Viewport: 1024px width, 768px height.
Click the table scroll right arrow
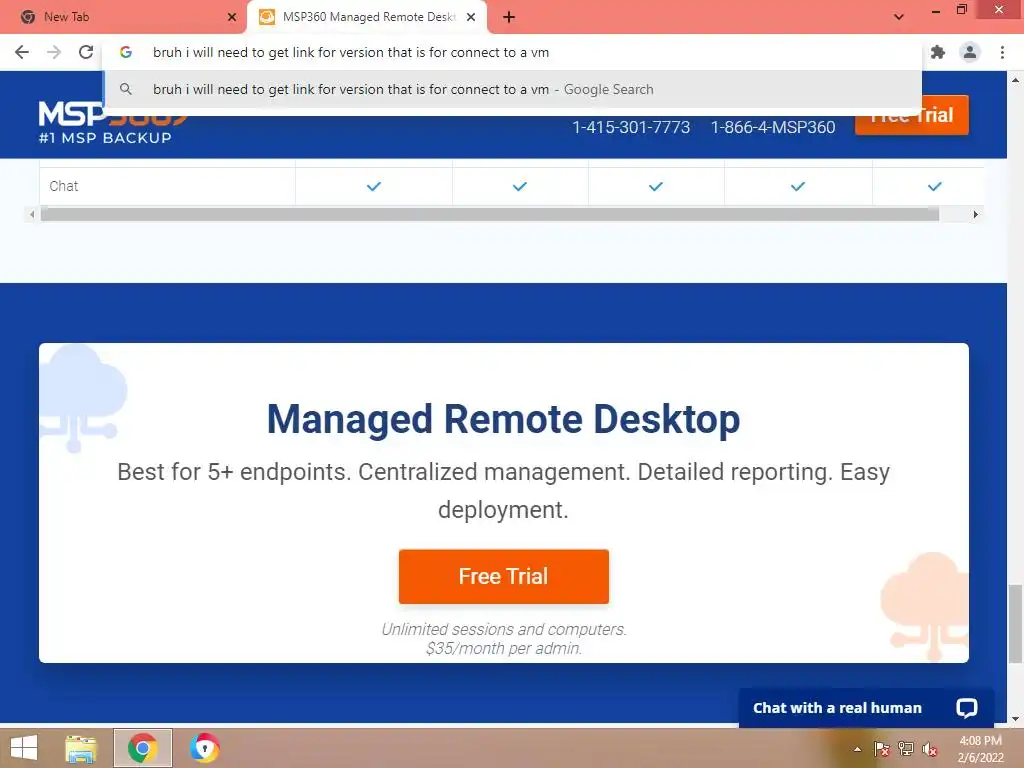click(x=976, y=214)
